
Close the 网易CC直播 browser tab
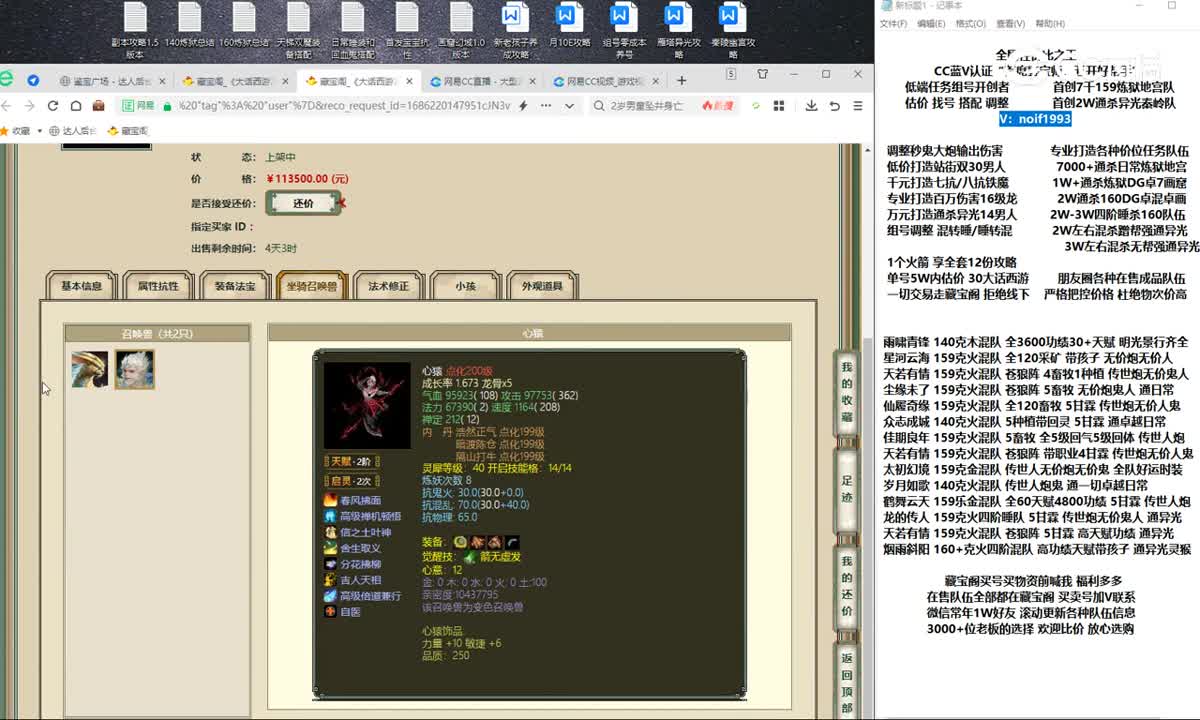click(x=532, y=81)
